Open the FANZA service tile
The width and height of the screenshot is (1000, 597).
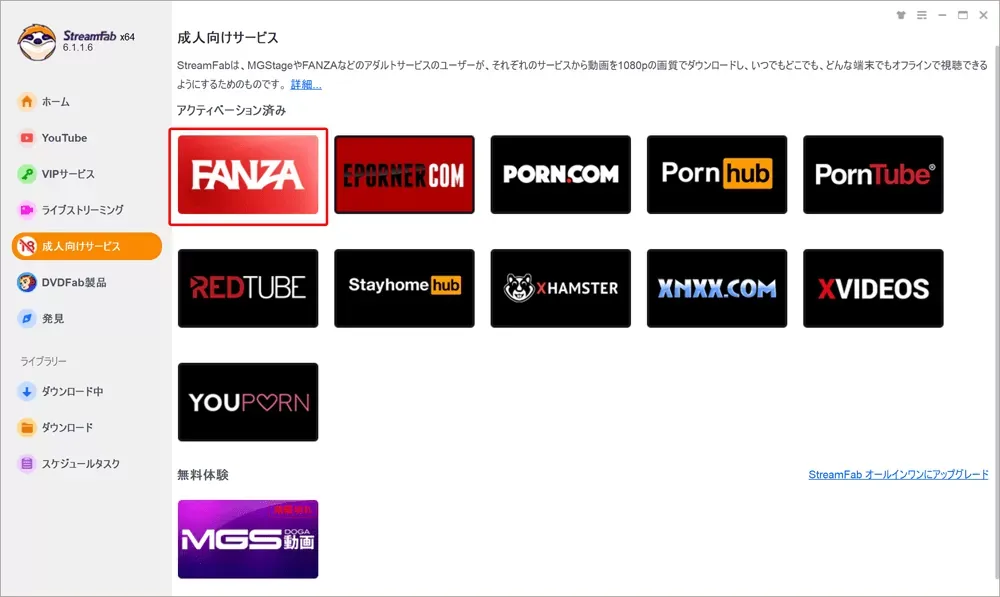click(248, 175)
